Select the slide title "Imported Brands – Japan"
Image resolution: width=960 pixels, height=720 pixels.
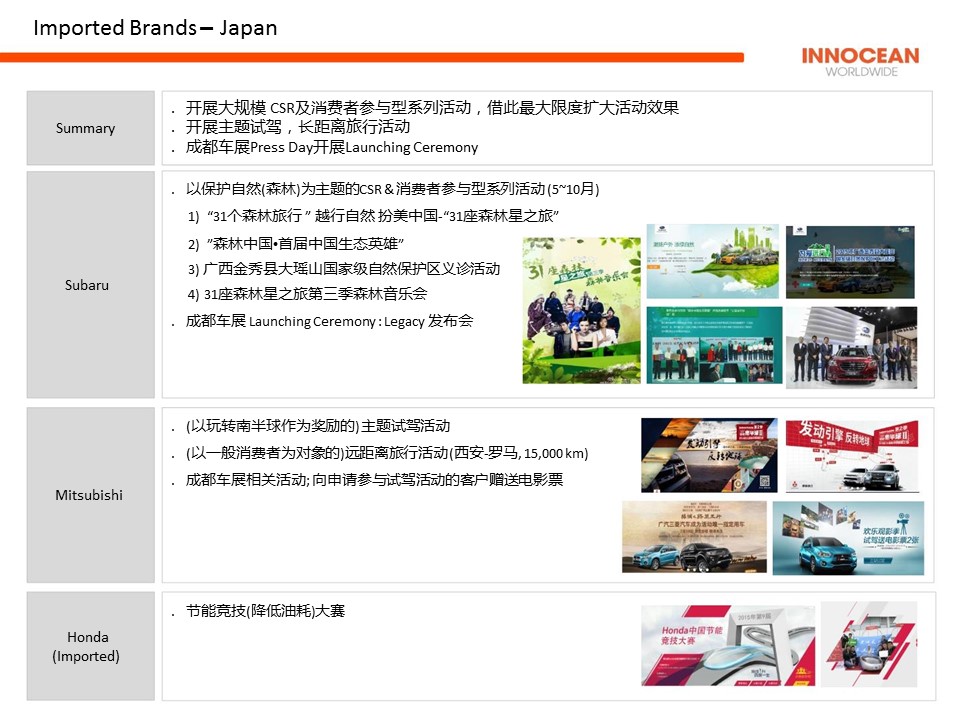click(x=155, y=28)
